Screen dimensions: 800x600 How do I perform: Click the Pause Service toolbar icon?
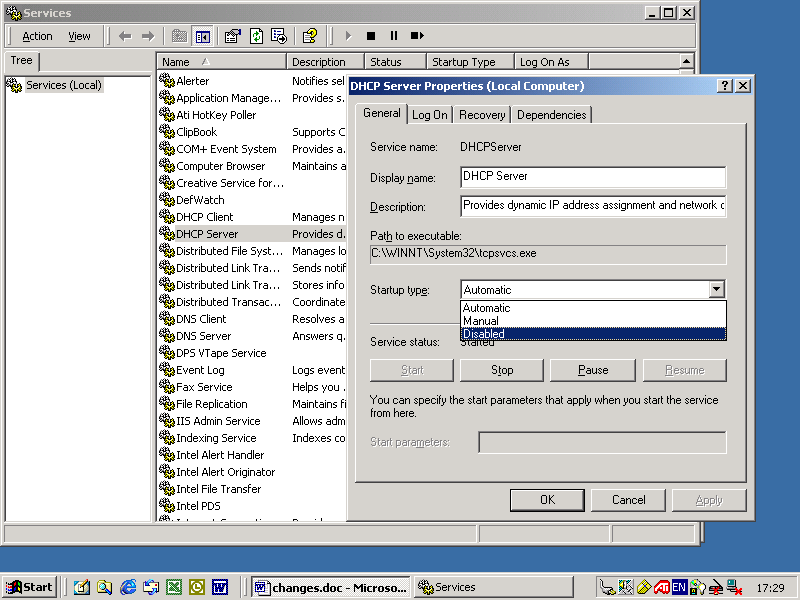[x=394, y=36]
